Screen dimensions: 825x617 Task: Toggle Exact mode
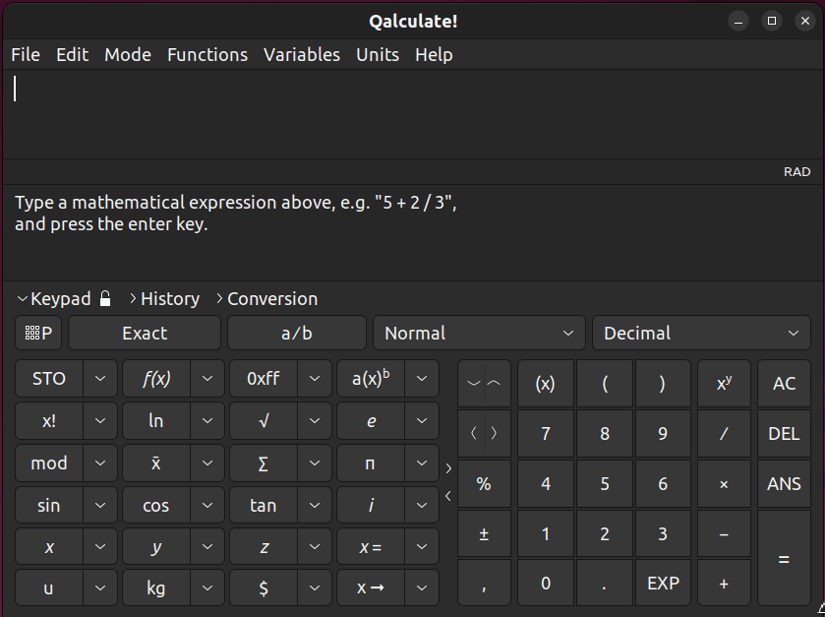point(144,333)
